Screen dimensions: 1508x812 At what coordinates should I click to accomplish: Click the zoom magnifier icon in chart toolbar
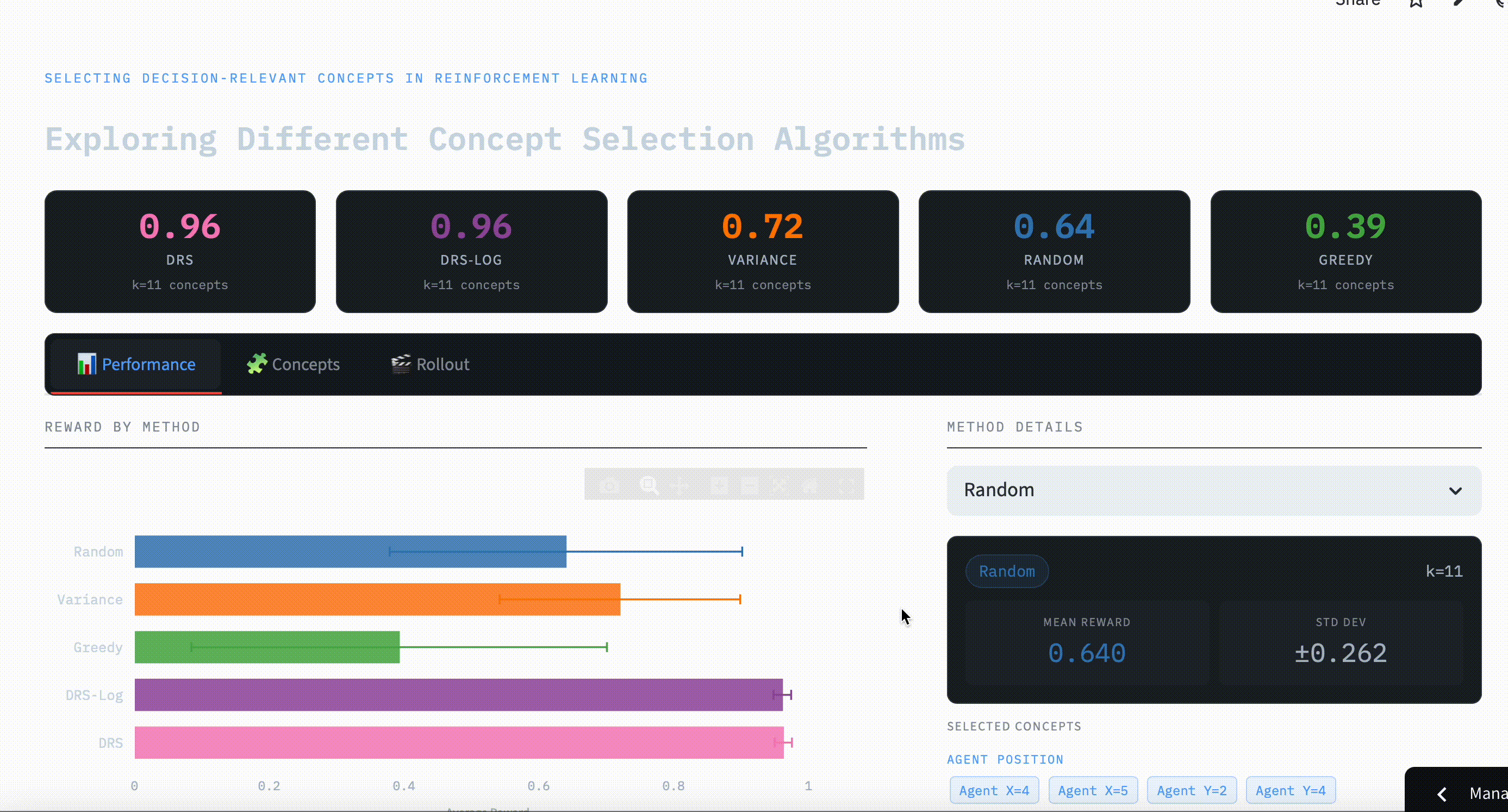coord(648,485)
